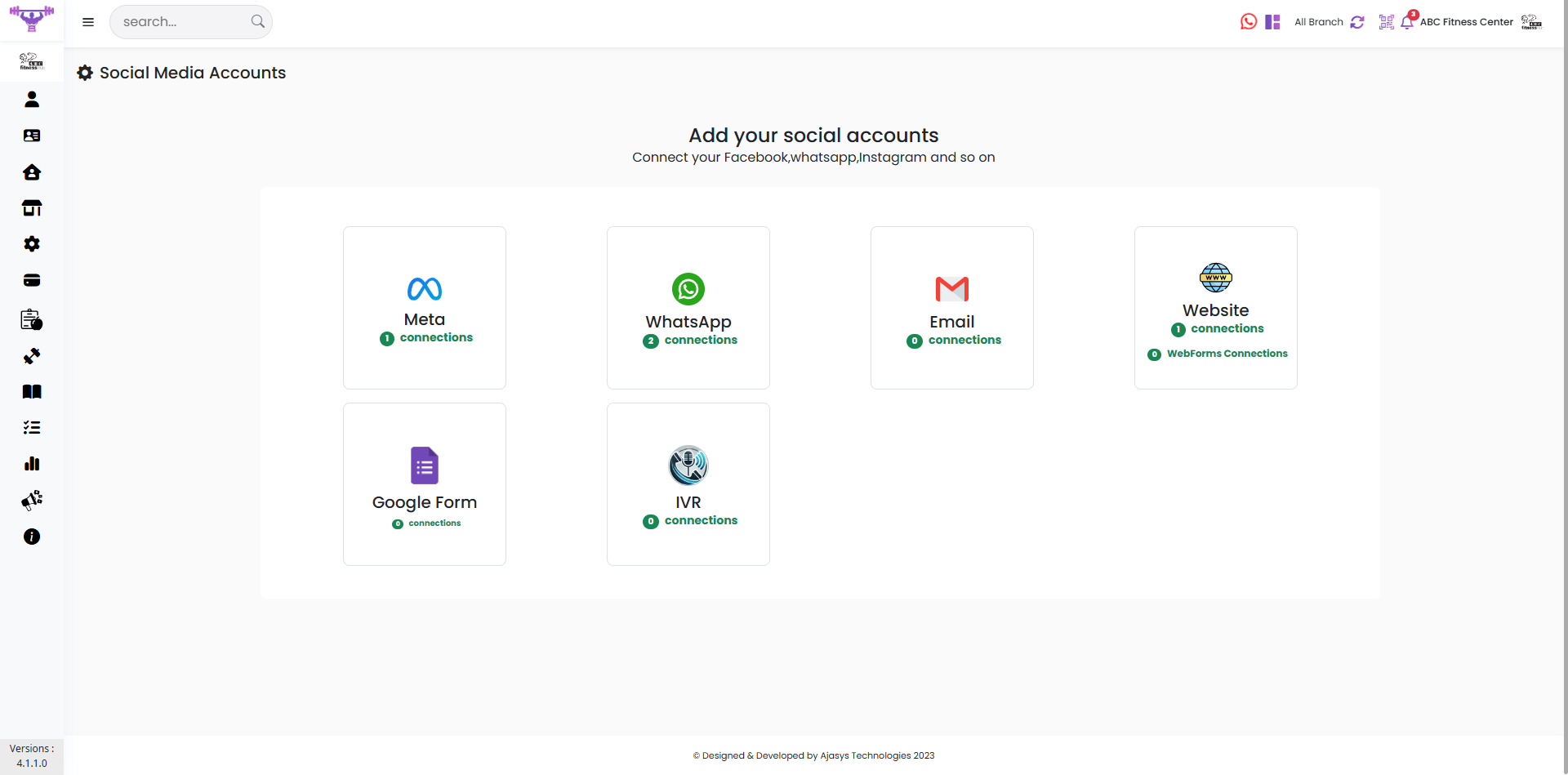1568x775 pixels.
Task: Open the open-book sidebar icon
Action: [32, 392]
